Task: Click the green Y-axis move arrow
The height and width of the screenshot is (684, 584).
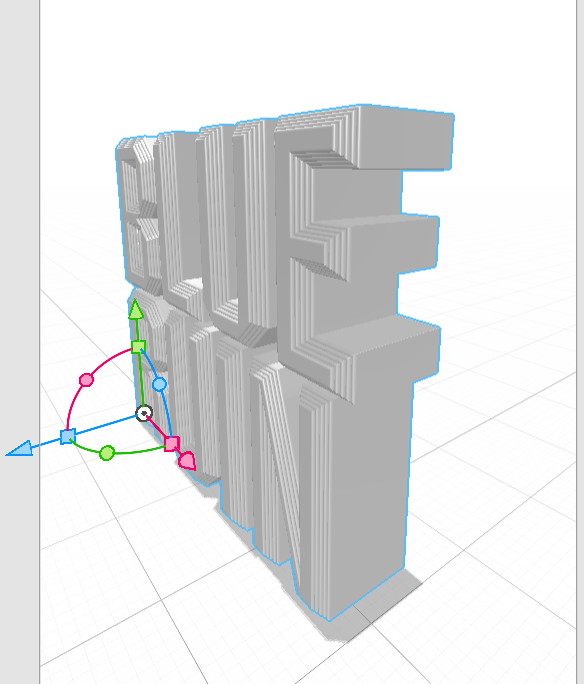Action: [136, 309]
